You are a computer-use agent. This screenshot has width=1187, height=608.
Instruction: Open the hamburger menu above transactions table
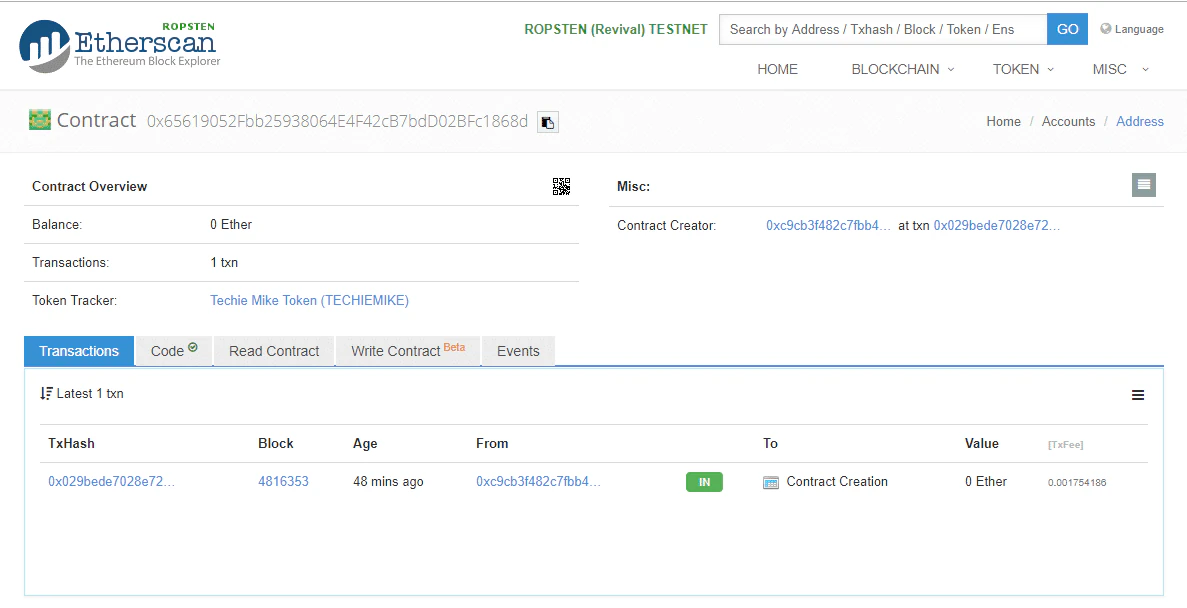pyautogui.click(x=1138, y=394)
